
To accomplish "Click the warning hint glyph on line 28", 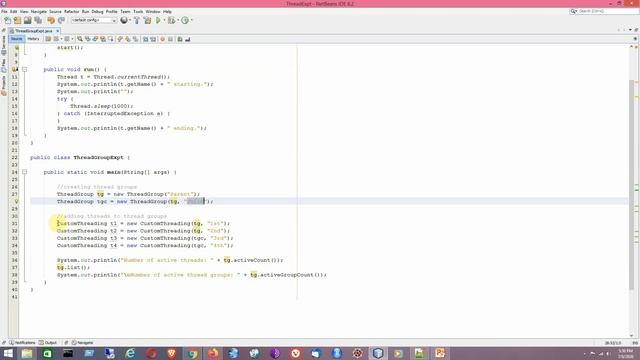I will click(x=16, y=201).
